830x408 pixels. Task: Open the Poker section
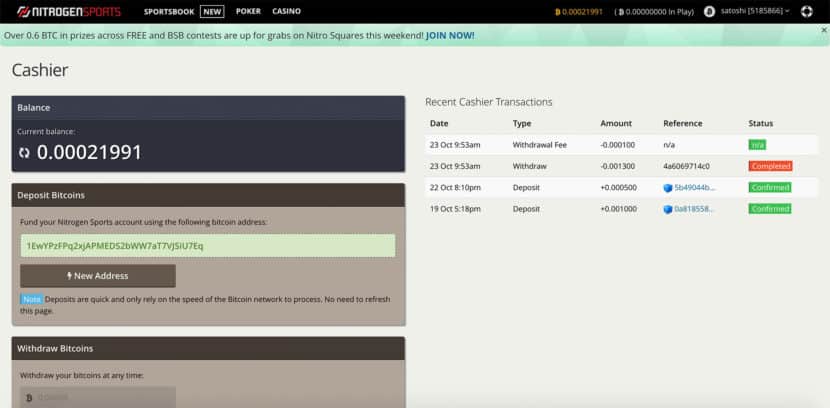pos(248,11)
